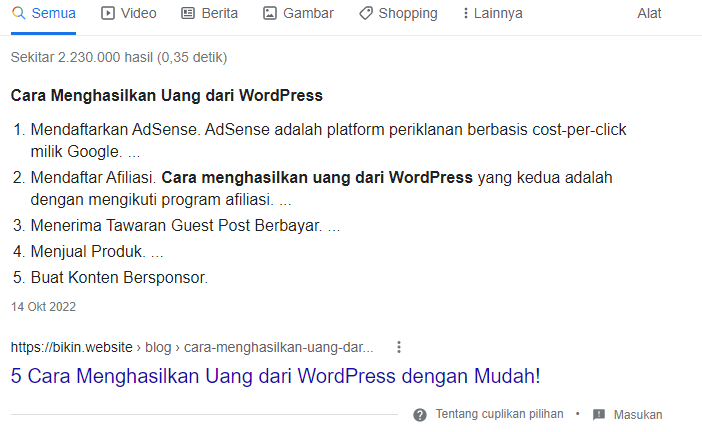Viewport: 702px width, 432px height.
Task: Open the Alat search tools
Action: click(649, 14)
